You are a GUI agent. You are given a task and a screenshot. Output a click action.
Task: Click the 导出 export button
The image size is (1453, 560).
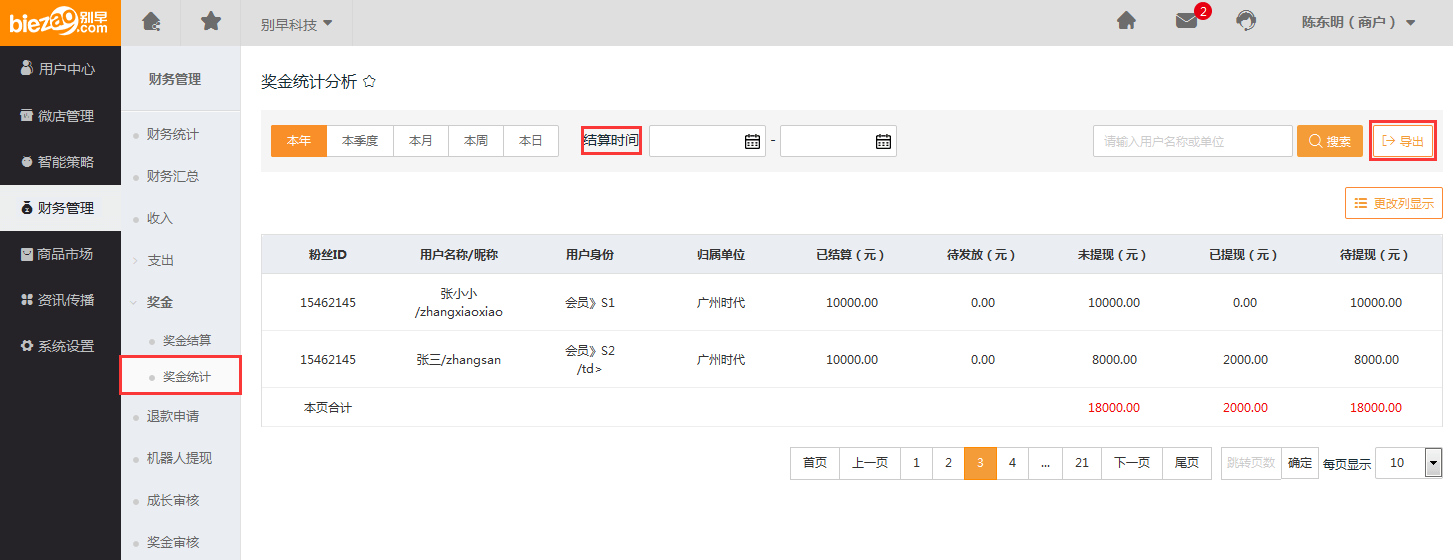(1402, 141)
